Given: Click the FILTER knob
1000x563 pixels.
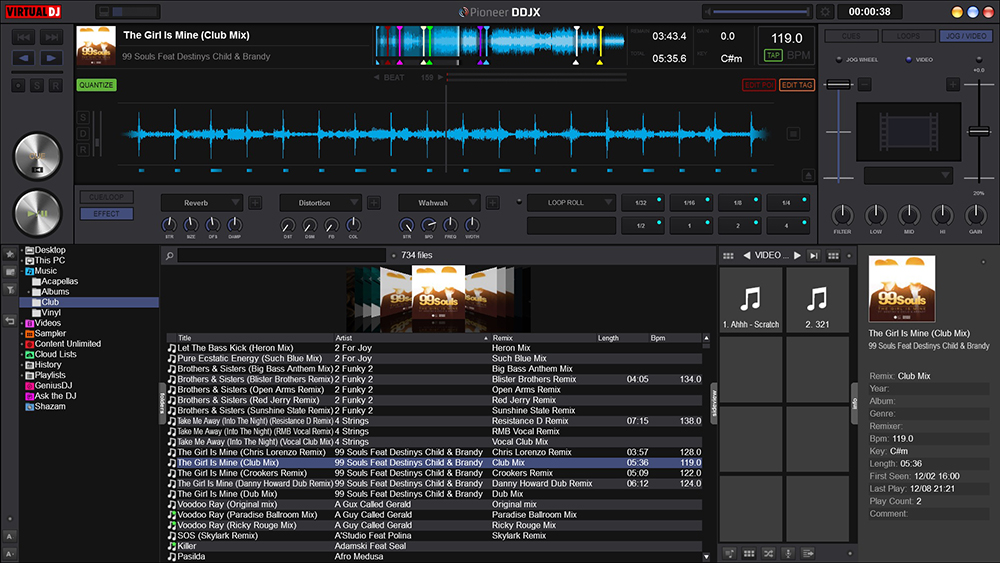Looking at the screenshot, I should (x=842, y=215).
